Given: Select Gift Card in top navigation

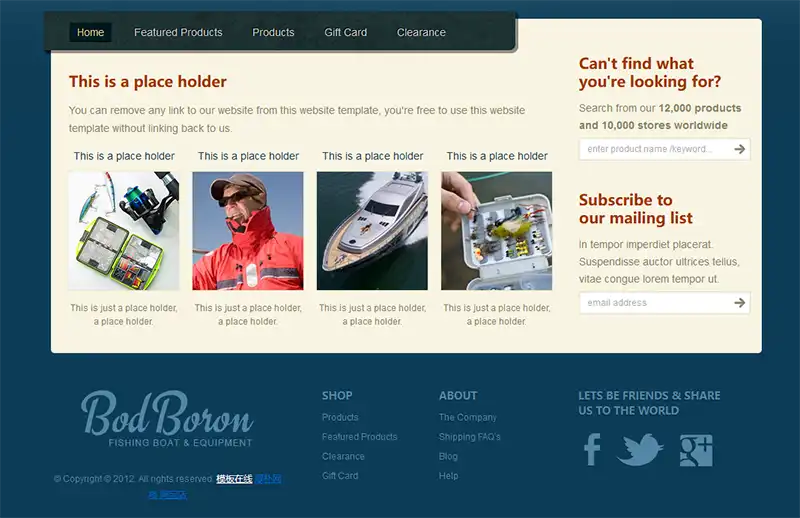Looking at the screenshot, I should (345, 32).
